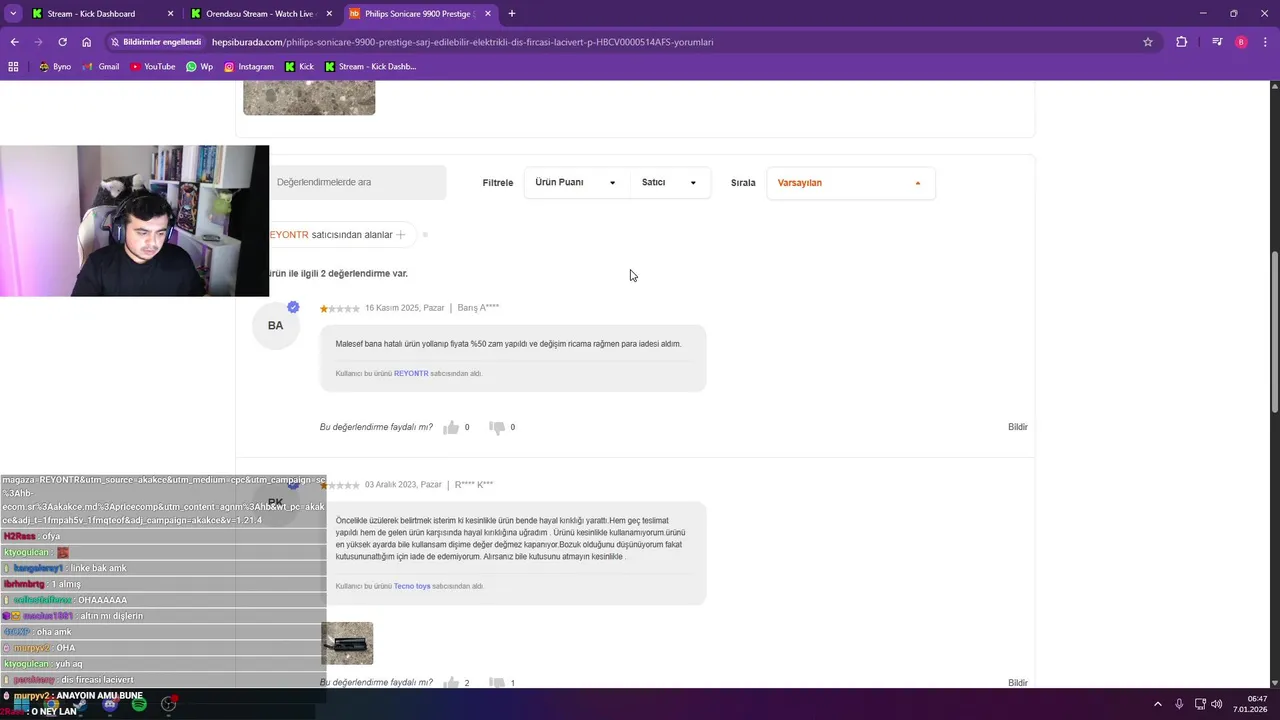The height and width of the screenshot is (720, 1280).
Task: Close the Stream - Kick Dashboard tab
Action: click(170, 14)
